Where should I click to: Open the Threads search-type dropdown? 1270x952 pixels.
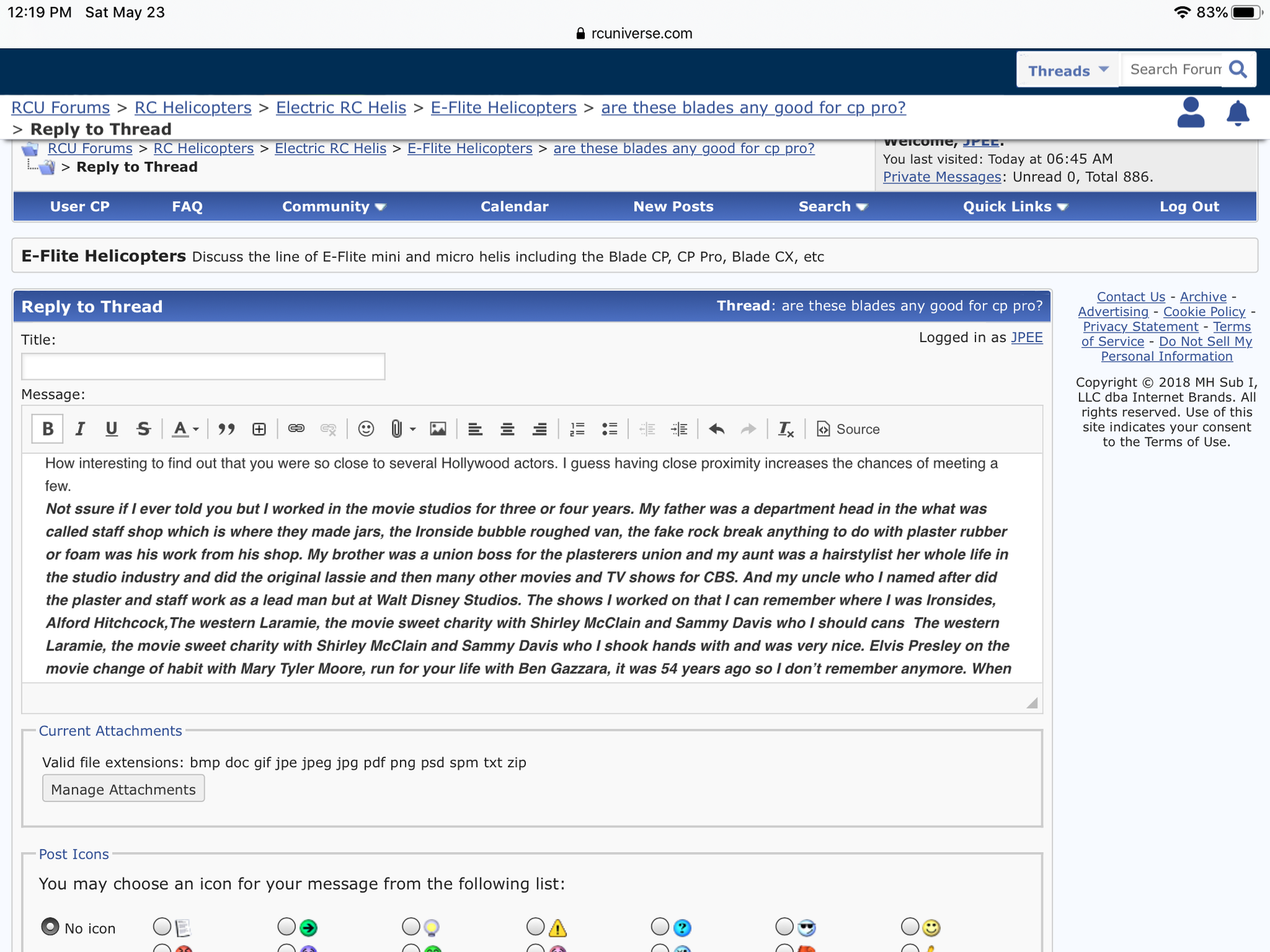[x=1068, y=70]
